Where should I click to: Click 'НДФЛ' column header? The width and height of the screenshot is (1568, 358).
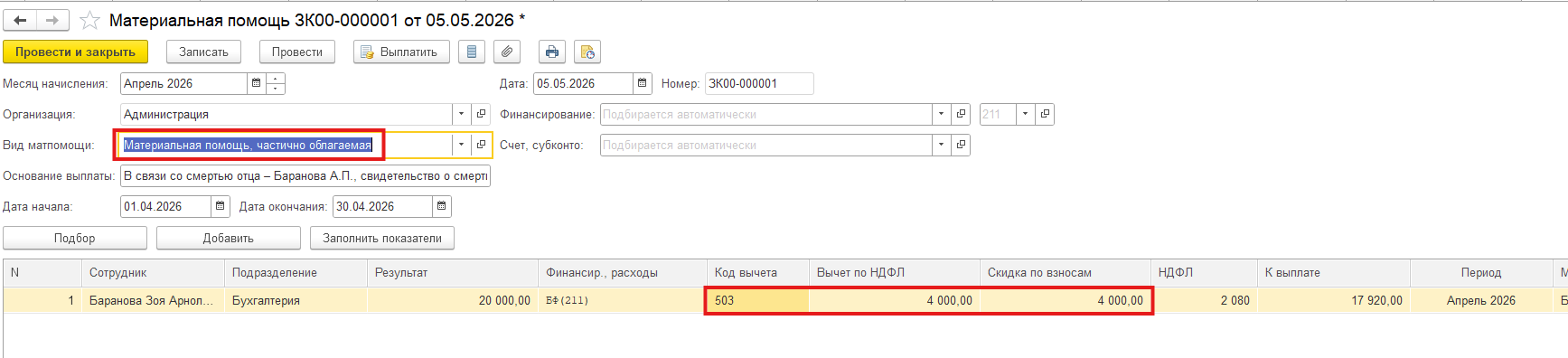pos(1204,272)
